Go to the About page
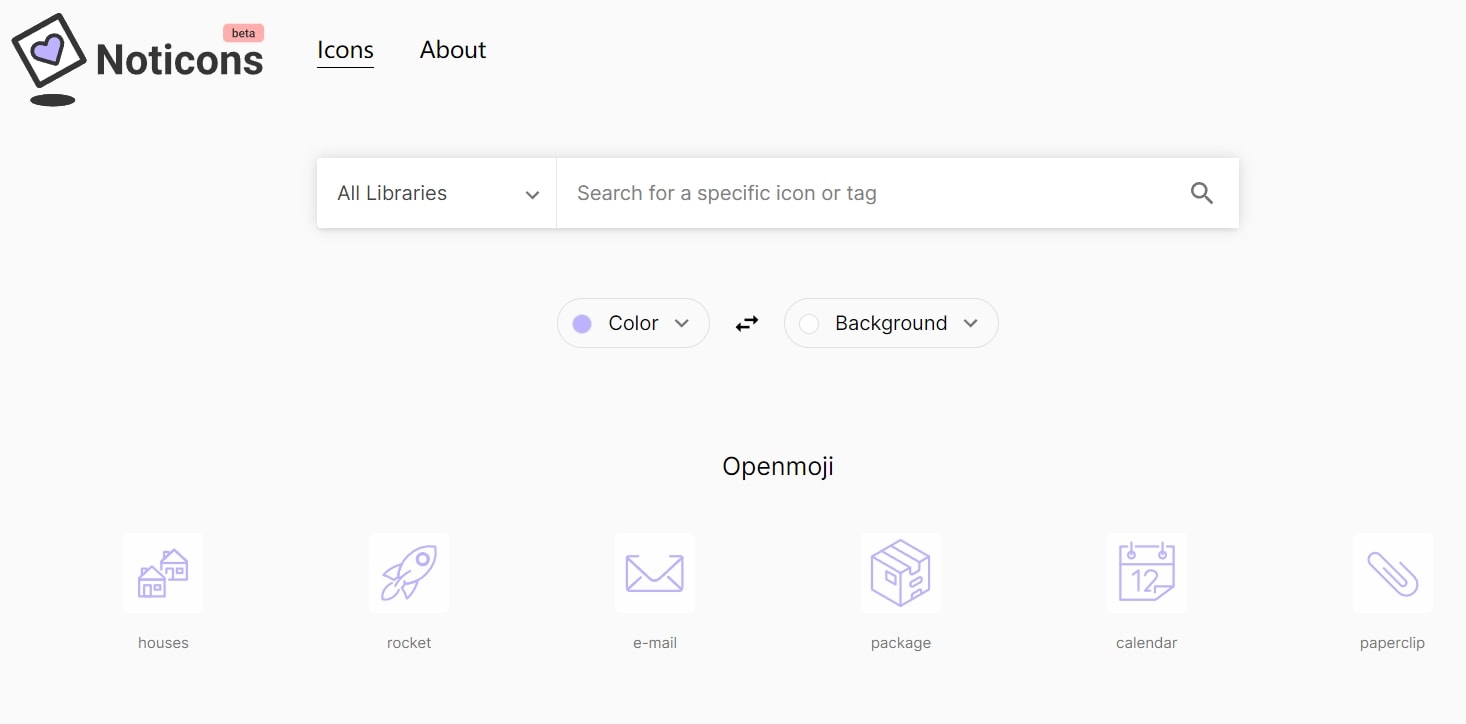 (453, 50)
